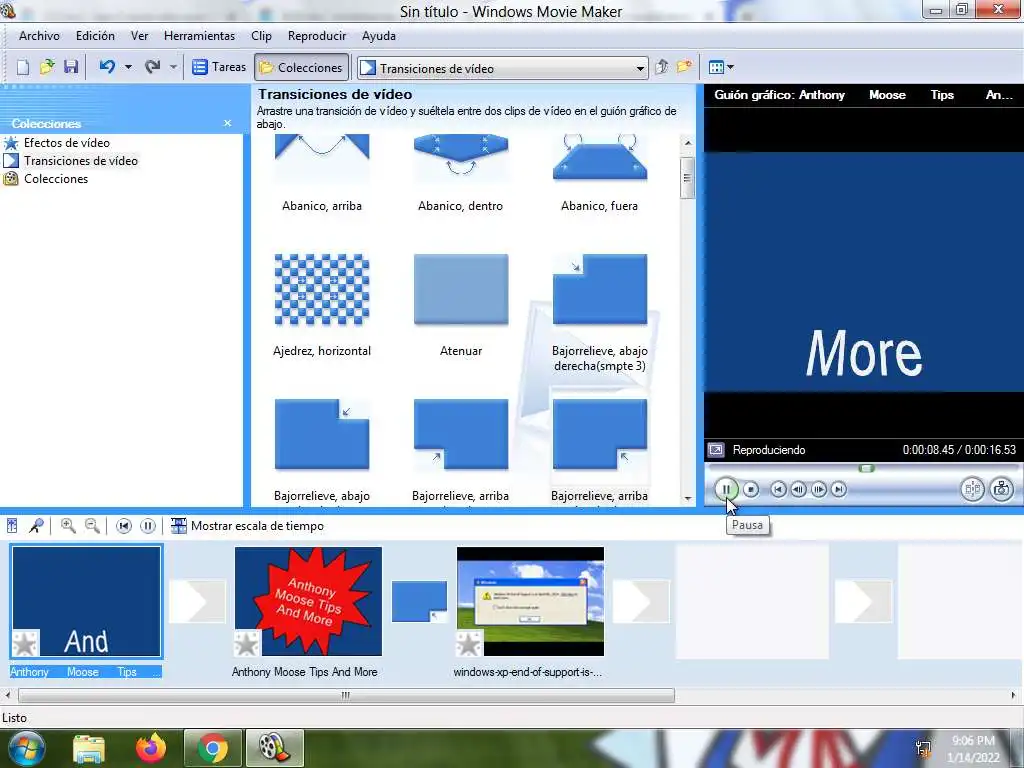Open the Ver menu
The image size is (1024, 768).
[139, 36]
